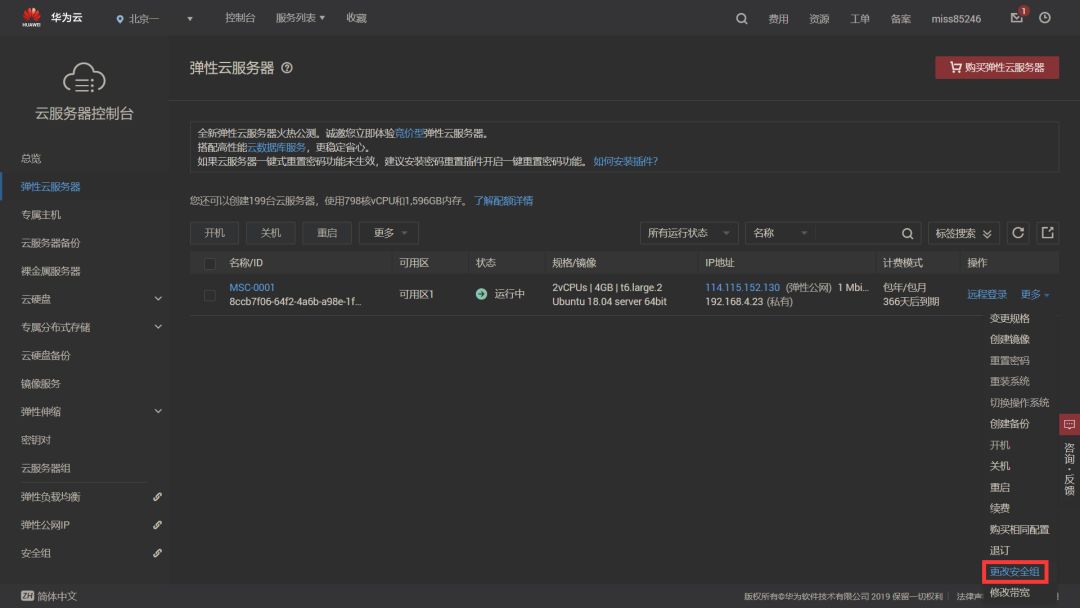Click the location pin icon for 北京一
The width and height of the screenshot is (1080, 608).
(x=120, y=19)
